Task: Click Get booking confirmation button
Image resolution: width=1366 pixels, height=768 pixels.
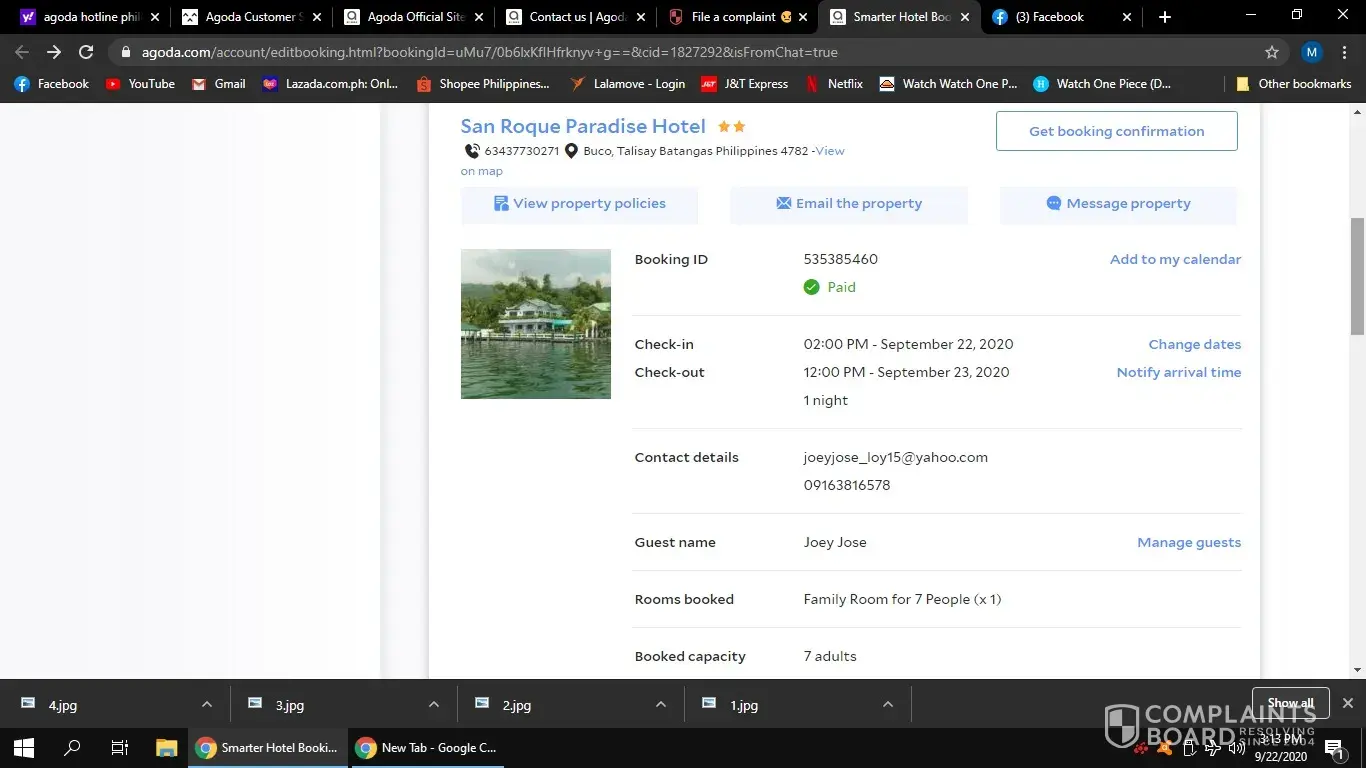Action: coord(1116,131)
